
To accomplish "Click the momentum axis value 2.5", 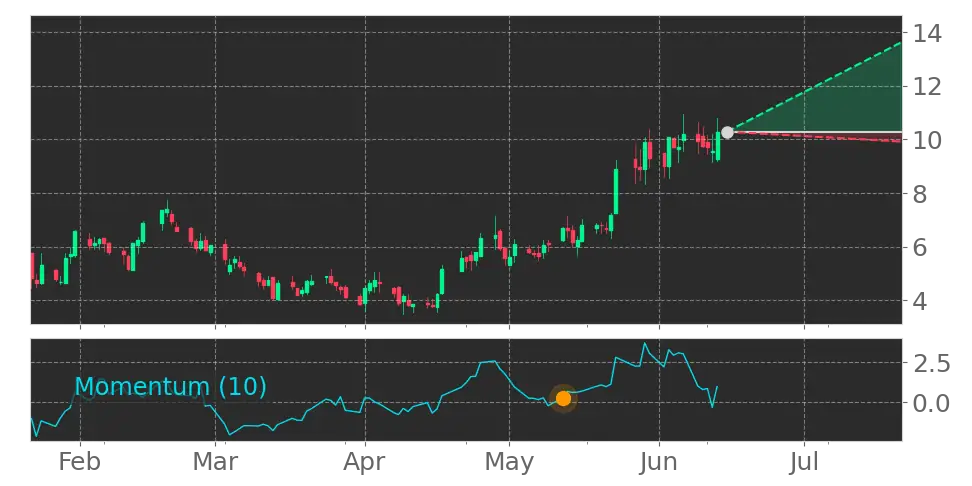I will 932,363.
